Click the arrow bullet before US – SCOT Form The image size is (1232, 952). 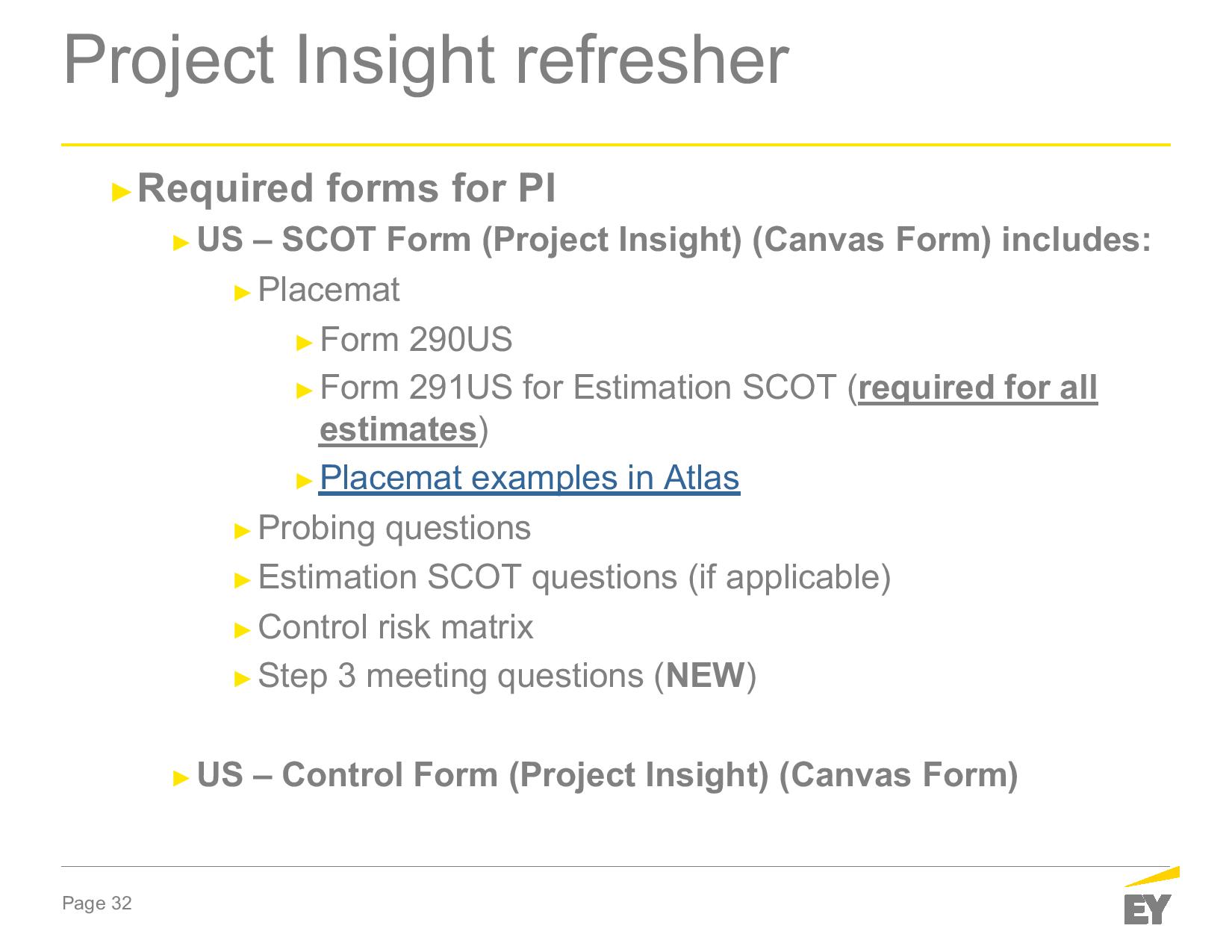pyautogui.click(x=181, y=243)
